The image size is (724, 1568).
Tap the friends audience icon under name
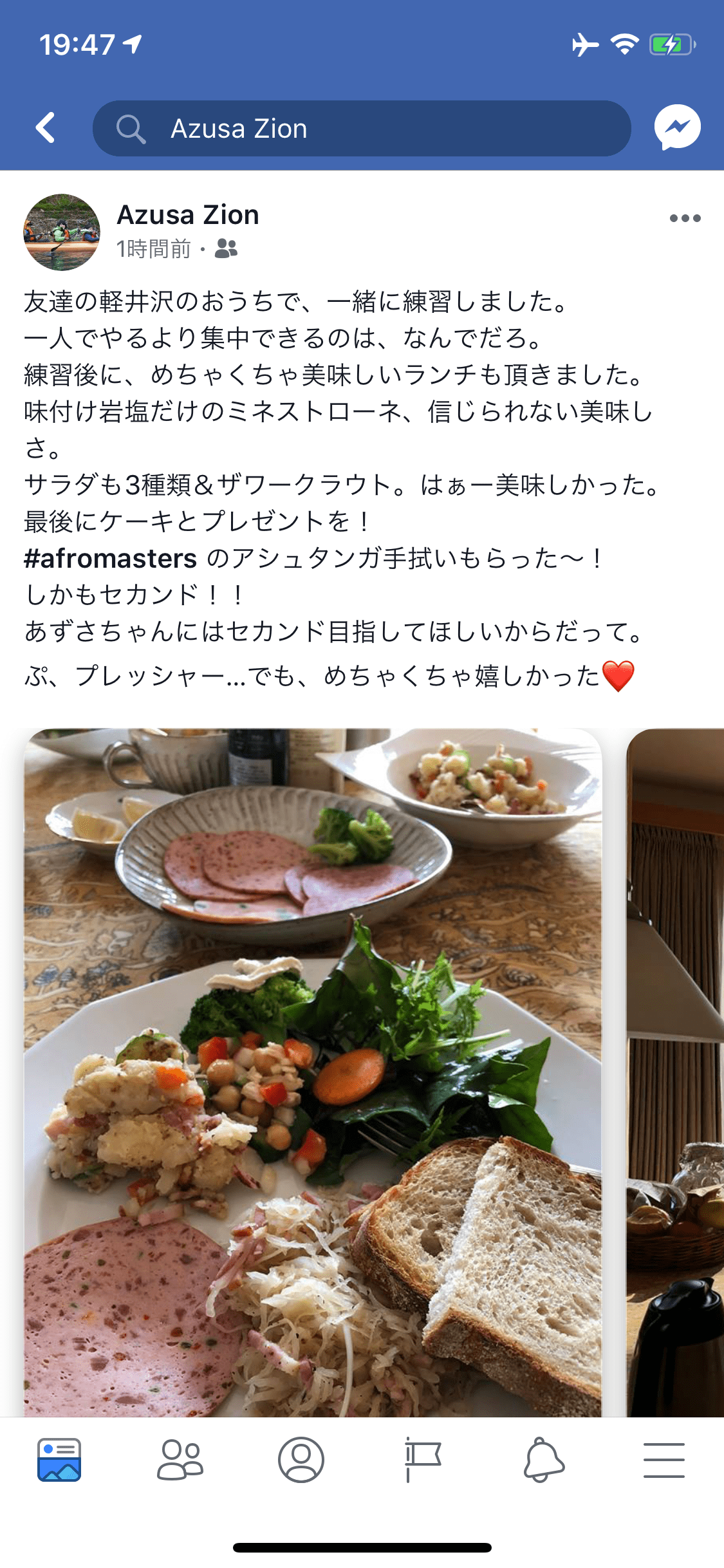(x=226, y=248)
